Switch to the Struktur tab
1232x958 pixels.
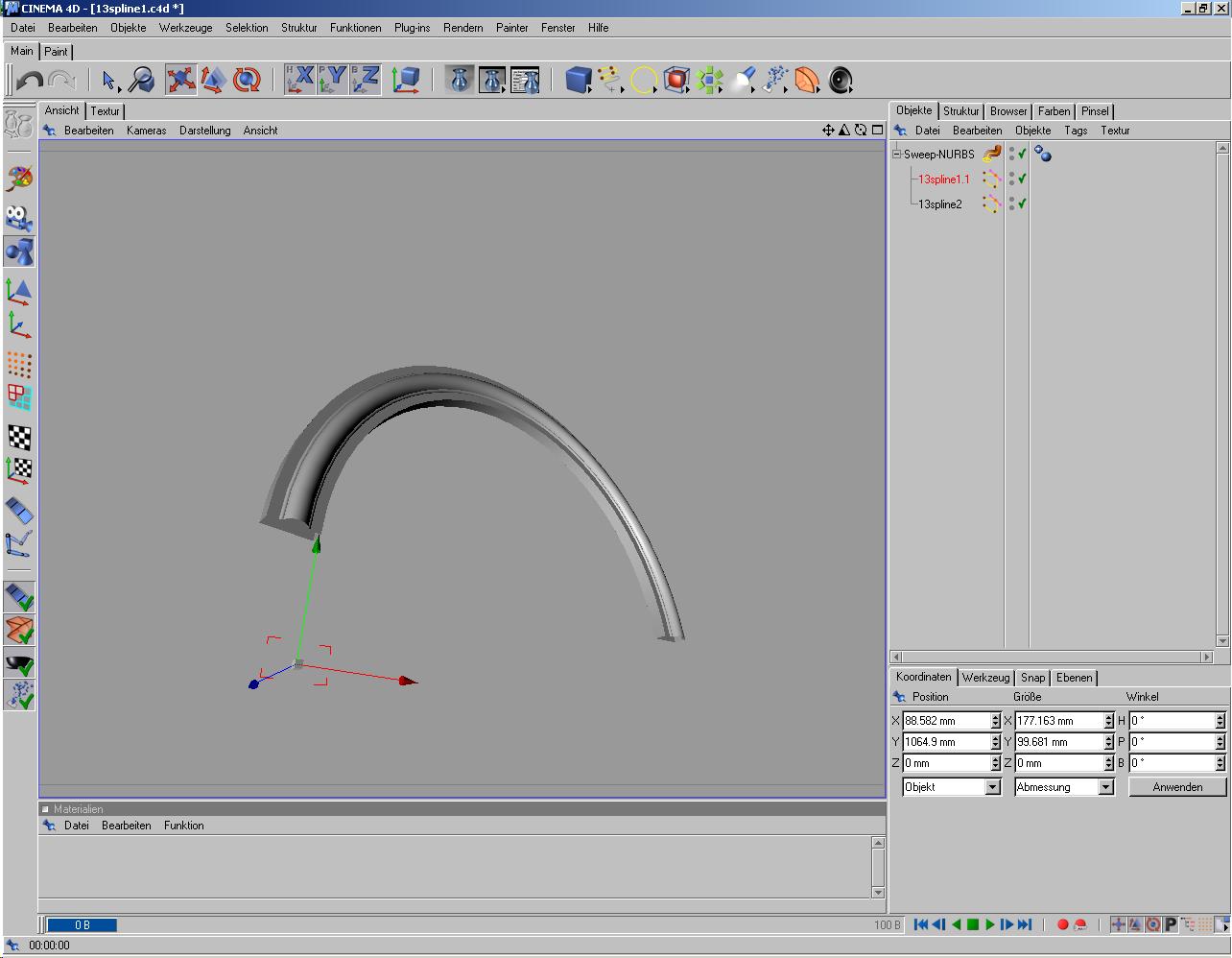coord(960,111)
